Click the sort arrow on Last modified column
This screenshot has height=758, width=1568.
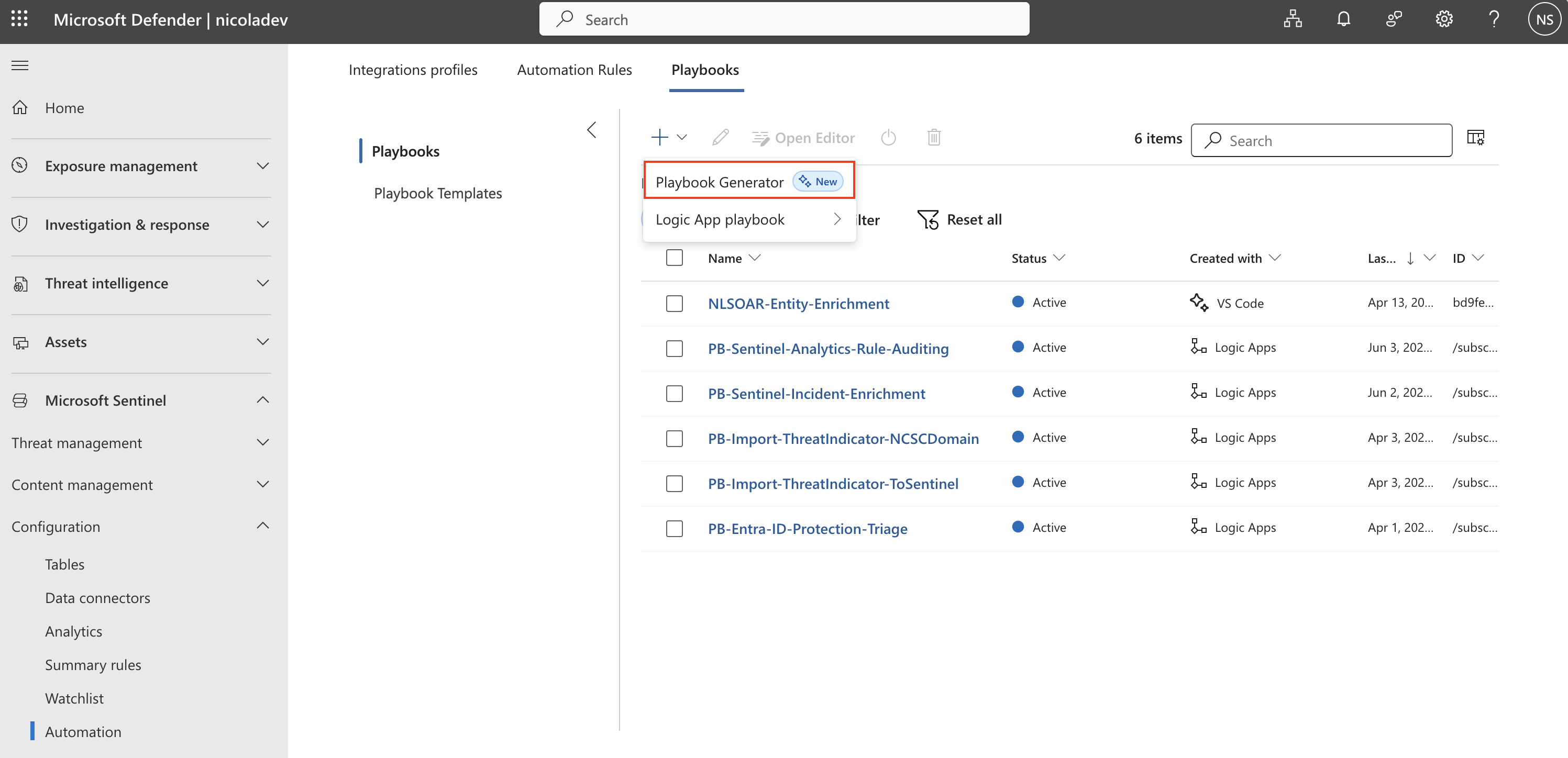point(1410,259)
